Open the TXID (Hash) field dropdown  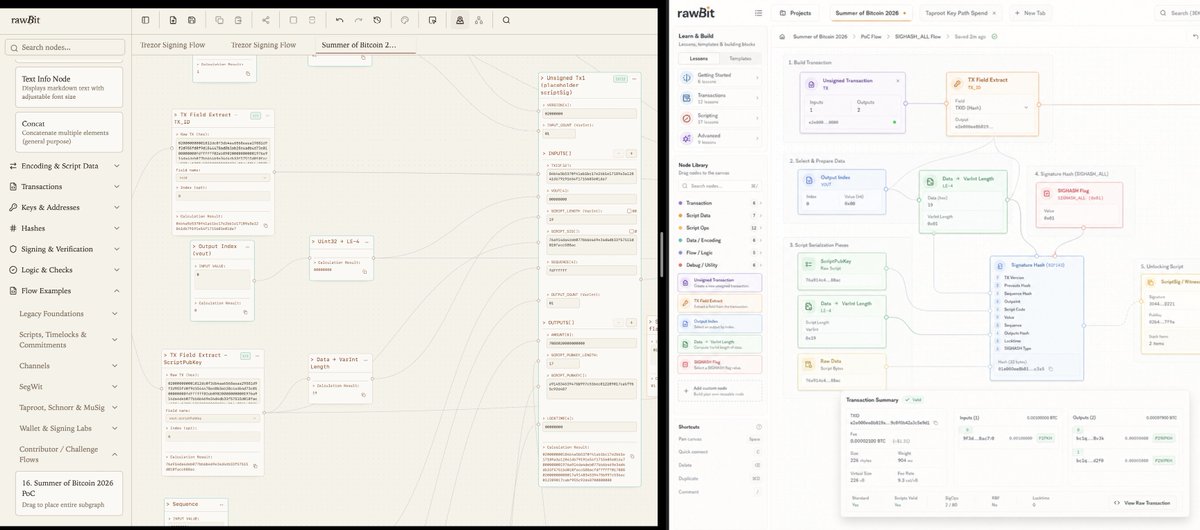point(992,107)
